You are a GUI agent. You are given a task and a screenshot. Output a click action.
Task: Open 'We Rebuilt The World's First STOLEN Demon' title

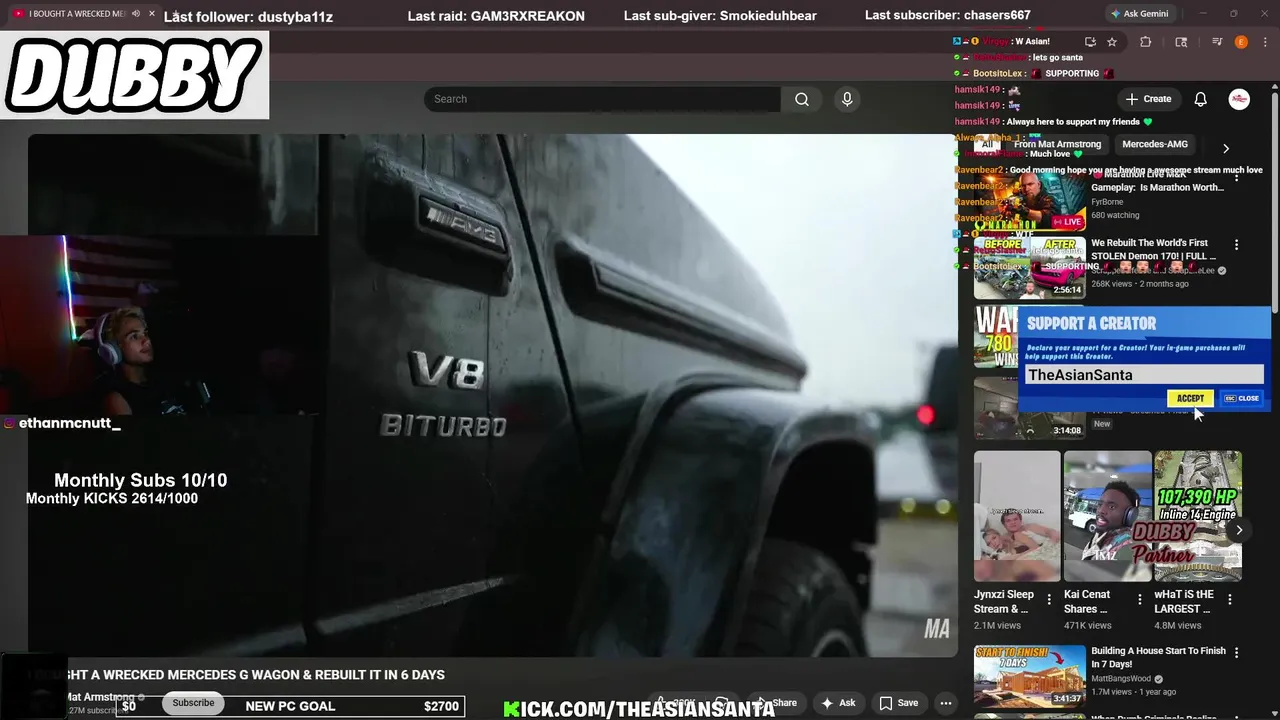coord(1153,249)
